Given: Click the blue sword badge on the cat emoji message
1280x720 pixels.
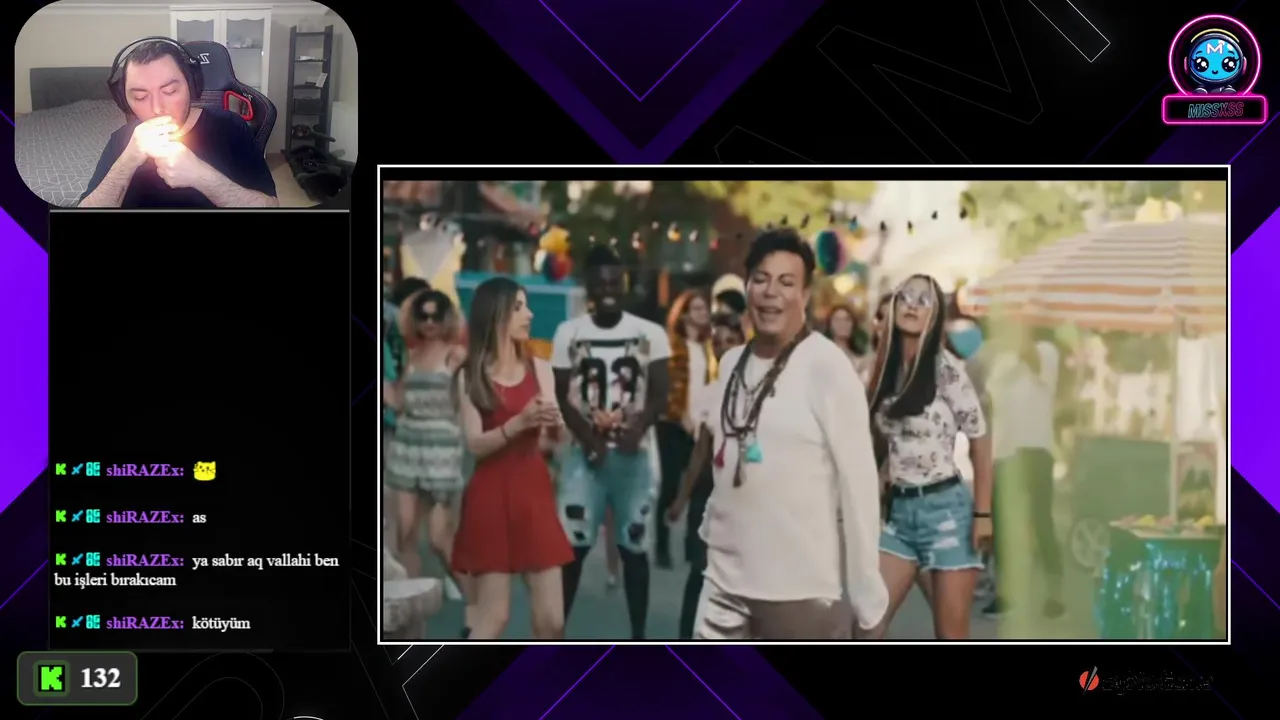Looking at the screenshot, I should [77, 469].
